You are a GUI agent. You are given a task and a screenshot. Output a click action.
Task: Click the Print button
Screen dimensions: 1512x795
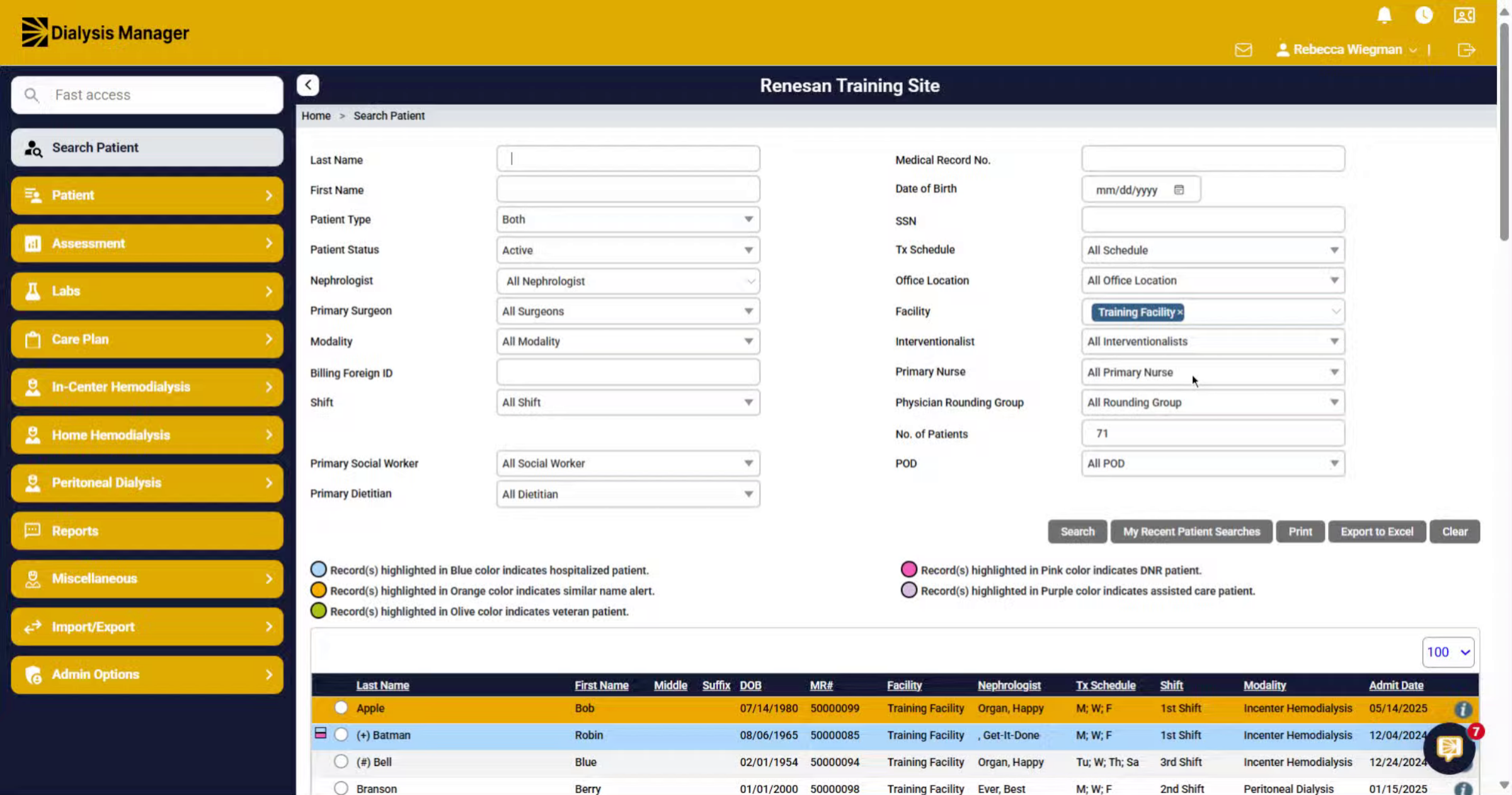point(1300,532)
